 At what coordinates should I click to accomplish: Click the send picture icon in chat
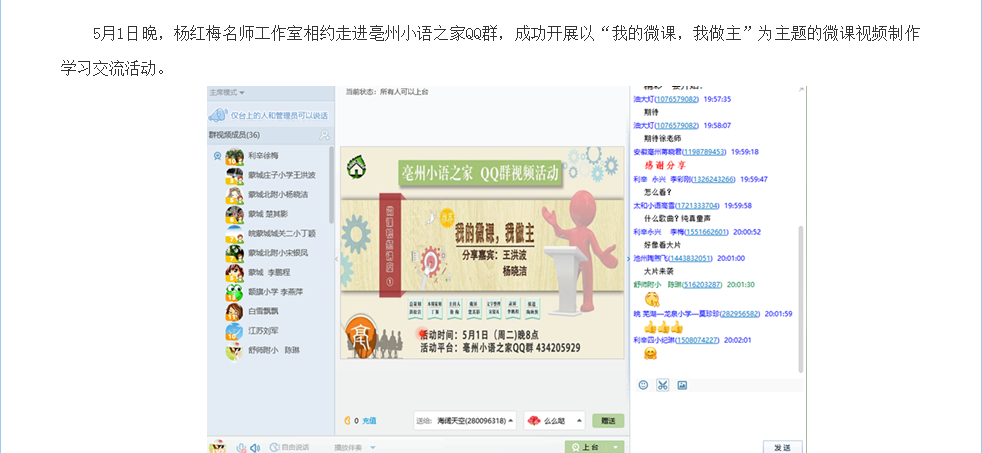(x=682, y=385)
